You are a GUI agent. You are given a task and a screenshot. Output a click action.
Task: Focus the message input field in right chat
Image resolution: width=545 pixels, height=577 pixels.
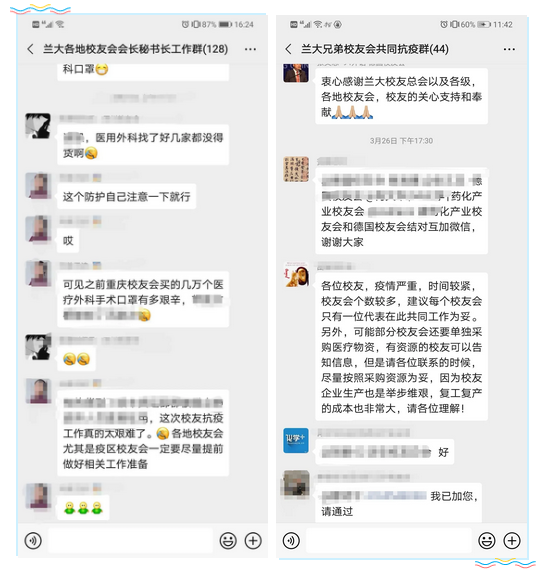pyautogui.click(x=389, y=541)
